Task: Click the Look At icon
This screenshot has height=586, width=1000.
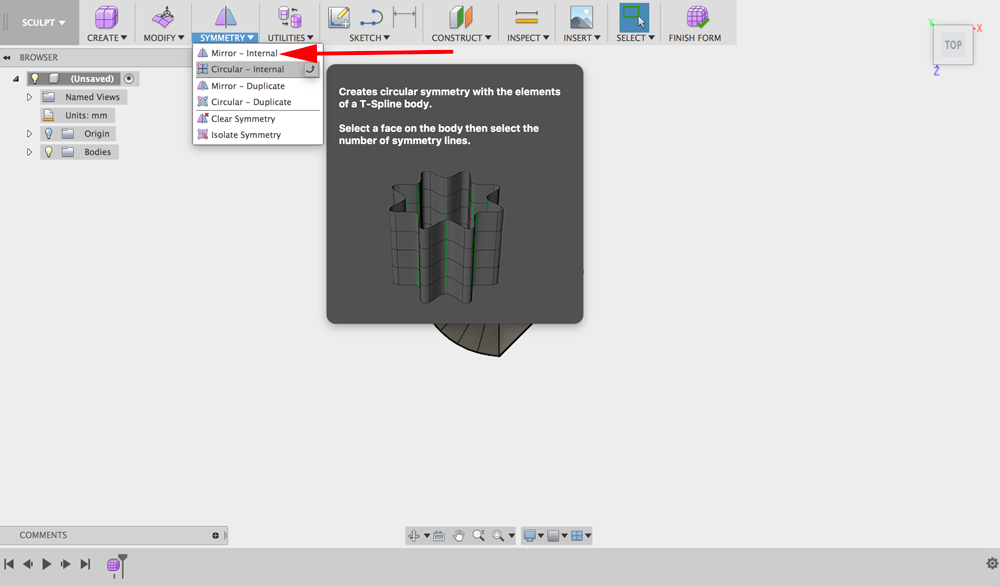Action: pyautogui.click(x=439, y=536)
